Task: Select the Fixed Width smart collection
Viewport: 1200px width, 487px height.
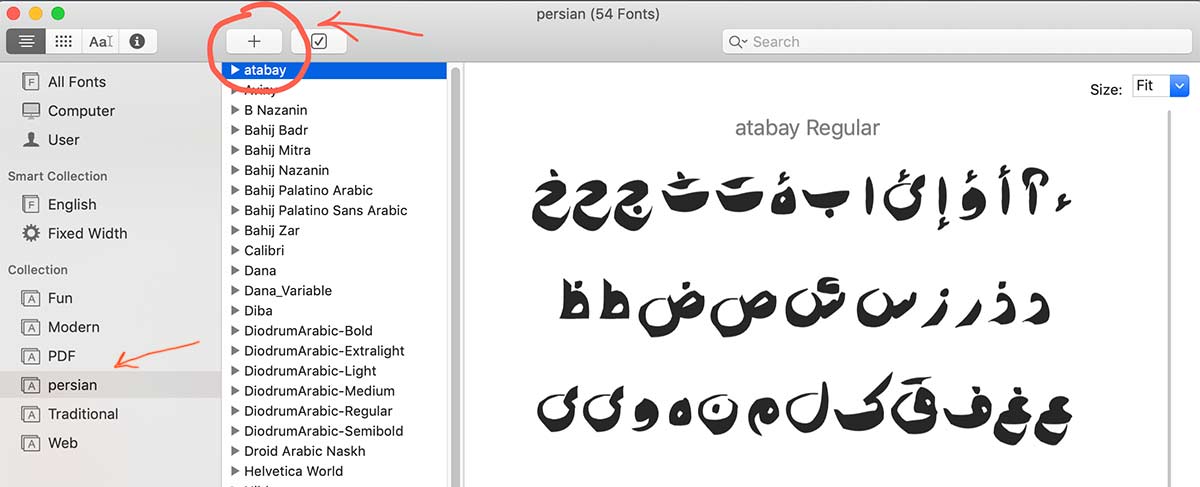Action: [86, 233]
